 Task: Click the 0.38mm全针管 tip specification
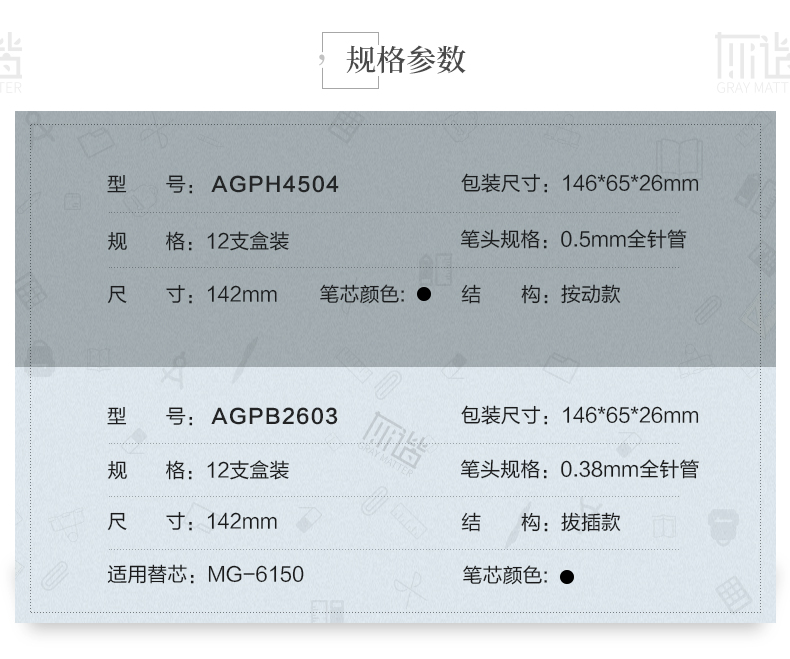point(629,469)
